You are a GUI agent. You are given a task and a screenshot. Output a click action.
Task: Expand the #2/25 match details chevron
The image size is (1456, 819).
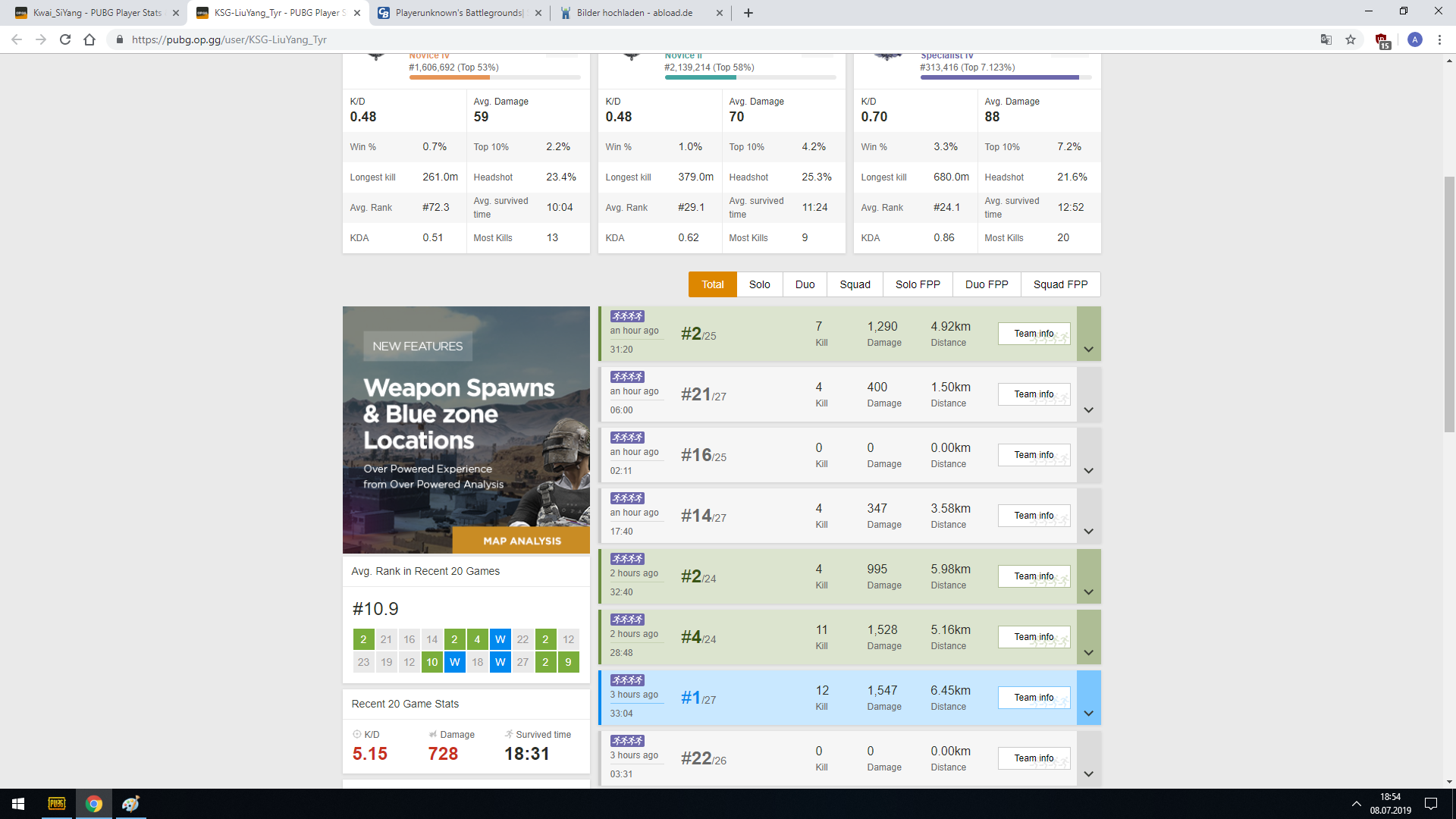click(x=1088, y=350)
